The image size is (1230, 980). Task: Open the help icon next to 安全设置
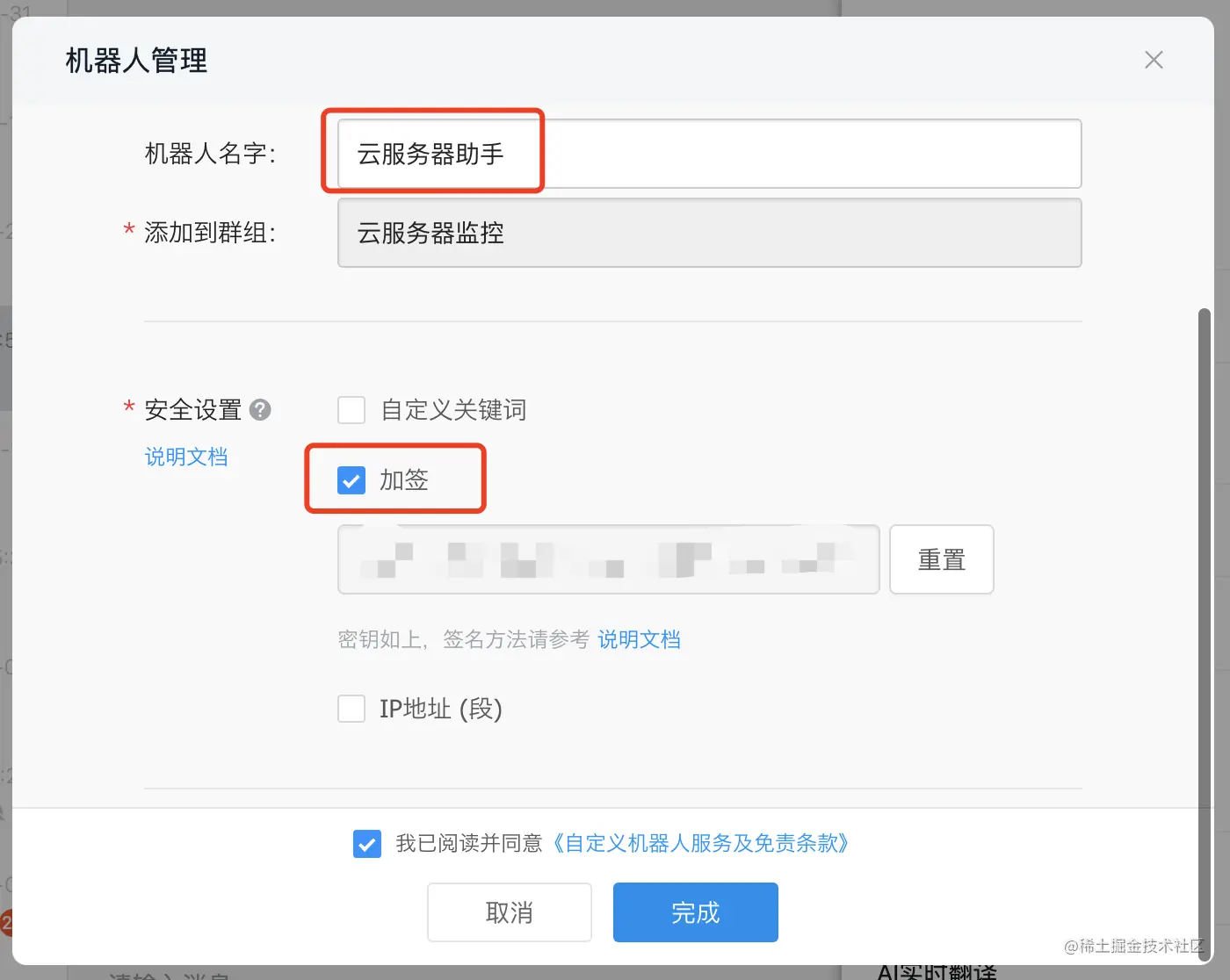point(260,410)
